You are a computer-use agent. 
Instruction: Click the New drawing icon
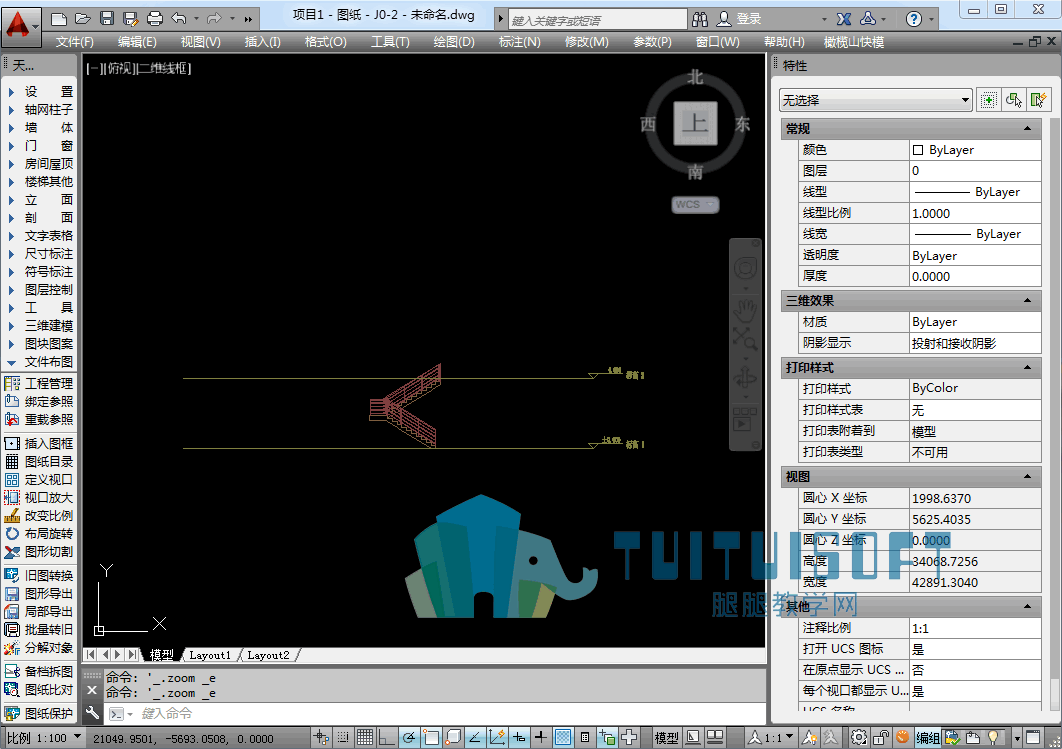pos(59,19)
